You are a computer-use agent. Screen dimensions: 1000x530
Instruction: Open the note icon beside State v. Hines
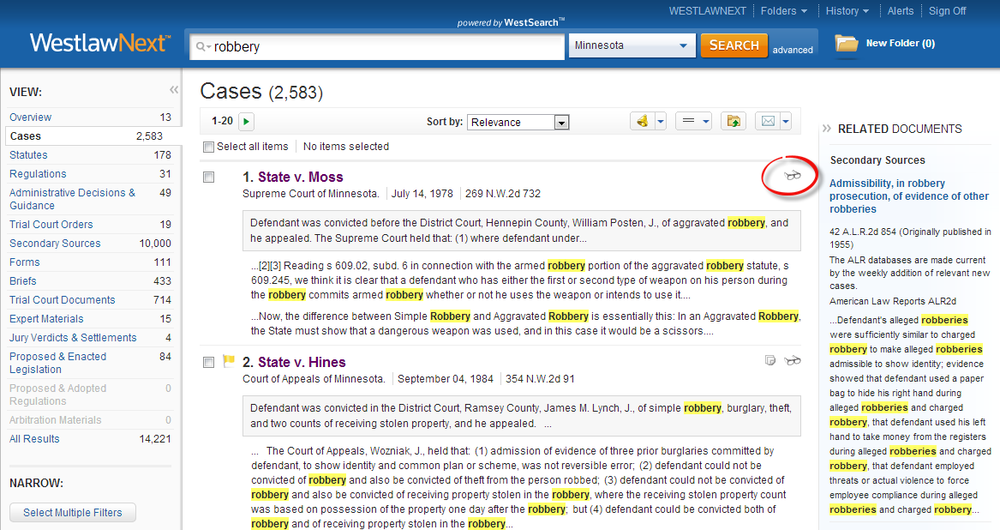[x=770, y=361]
